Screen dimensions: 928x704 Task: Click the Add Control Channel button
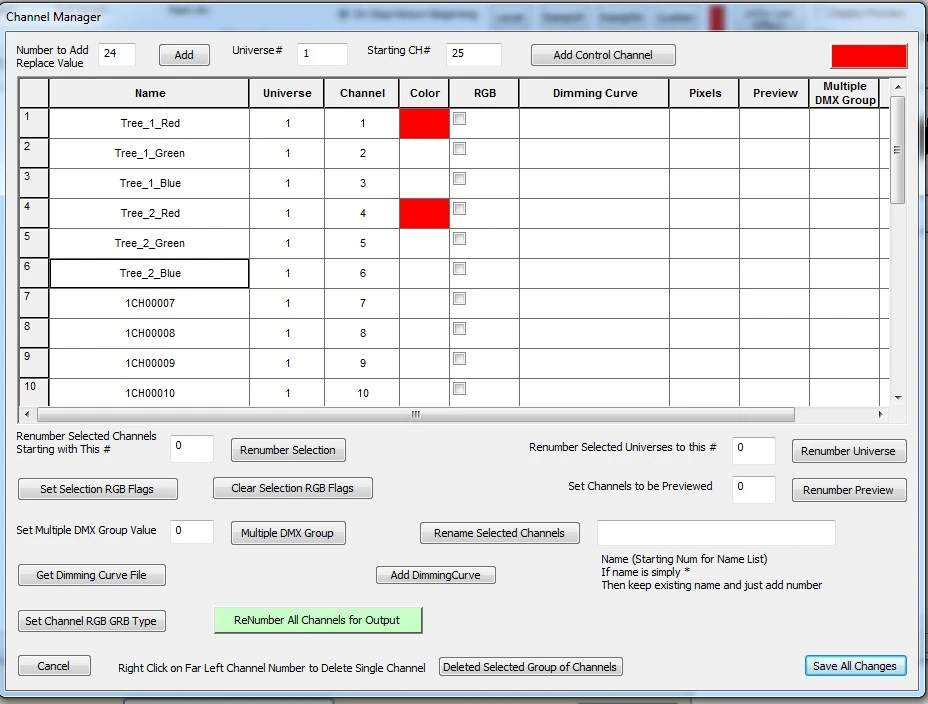[603, 55]
